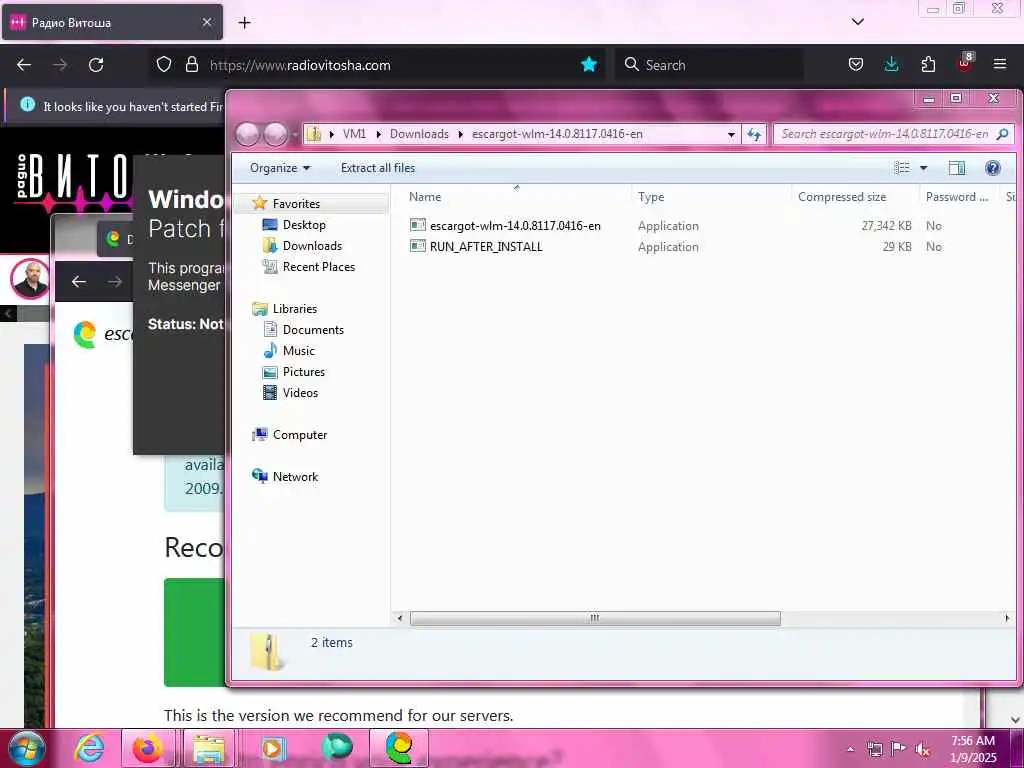
Task: Open the Documents library
Action: (x=313, y=330)
